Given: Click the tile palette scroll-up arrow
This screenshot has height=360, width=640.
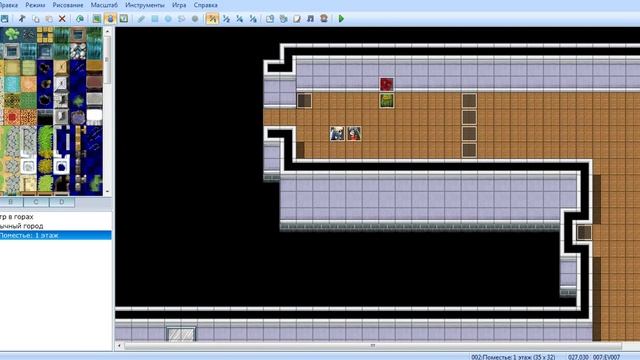Looking at the screenshot, I should pos(108,31).
